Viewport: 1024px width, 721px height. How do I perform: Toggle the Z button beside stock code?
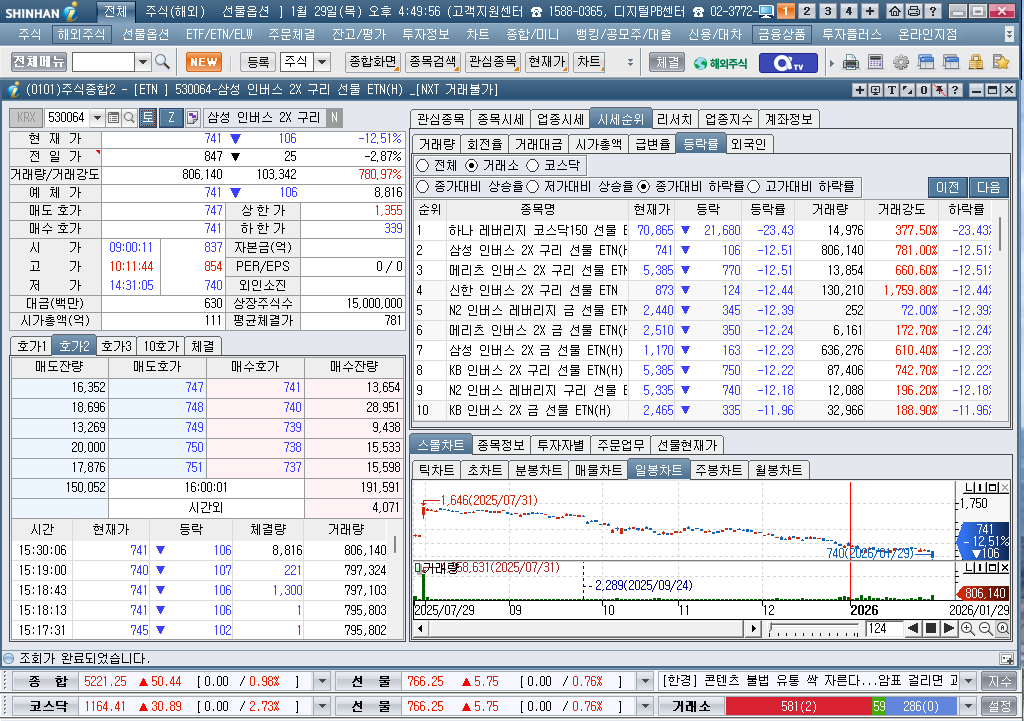point(171,118)
